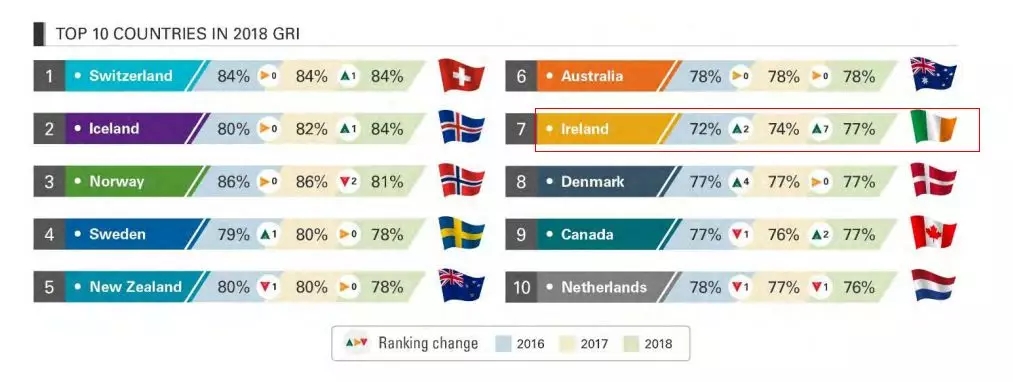Viewport: 1013px width, 382px height.
Task: Click the Sweden flag icon
Action: coord(461,233)
